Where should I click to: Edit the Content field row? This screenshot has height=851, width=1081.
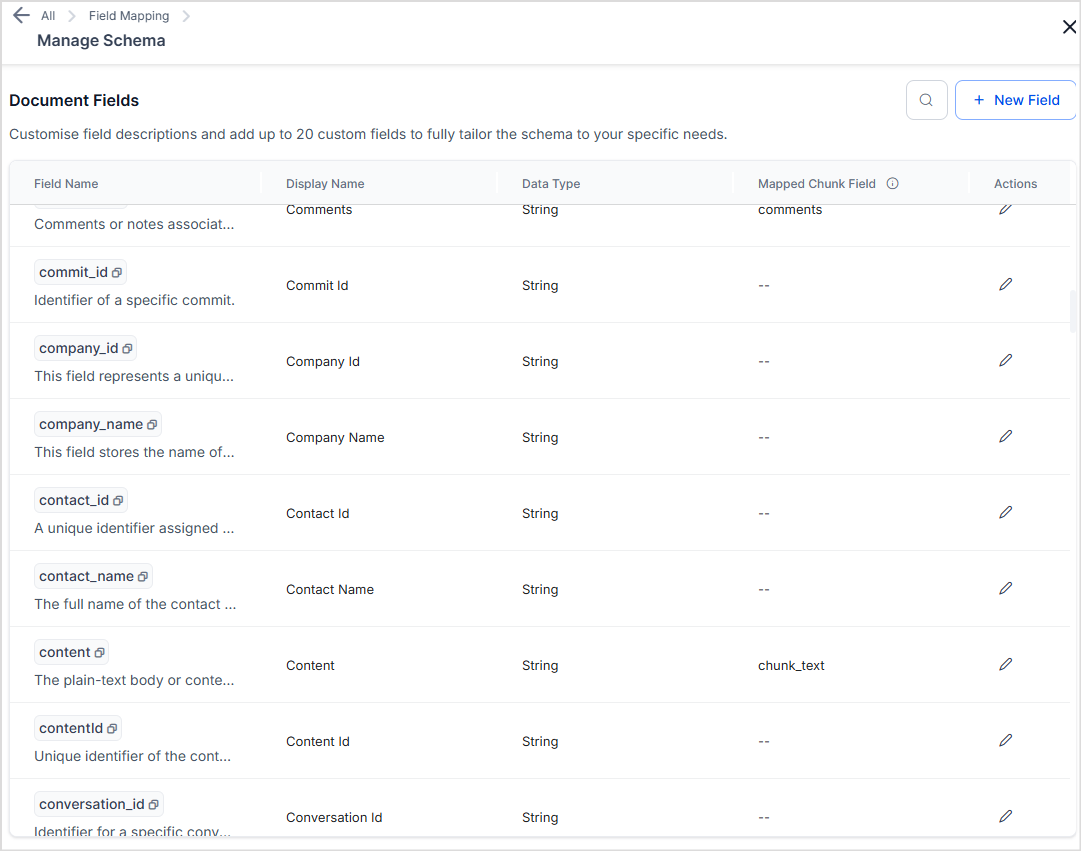(x=1005, y=664)
